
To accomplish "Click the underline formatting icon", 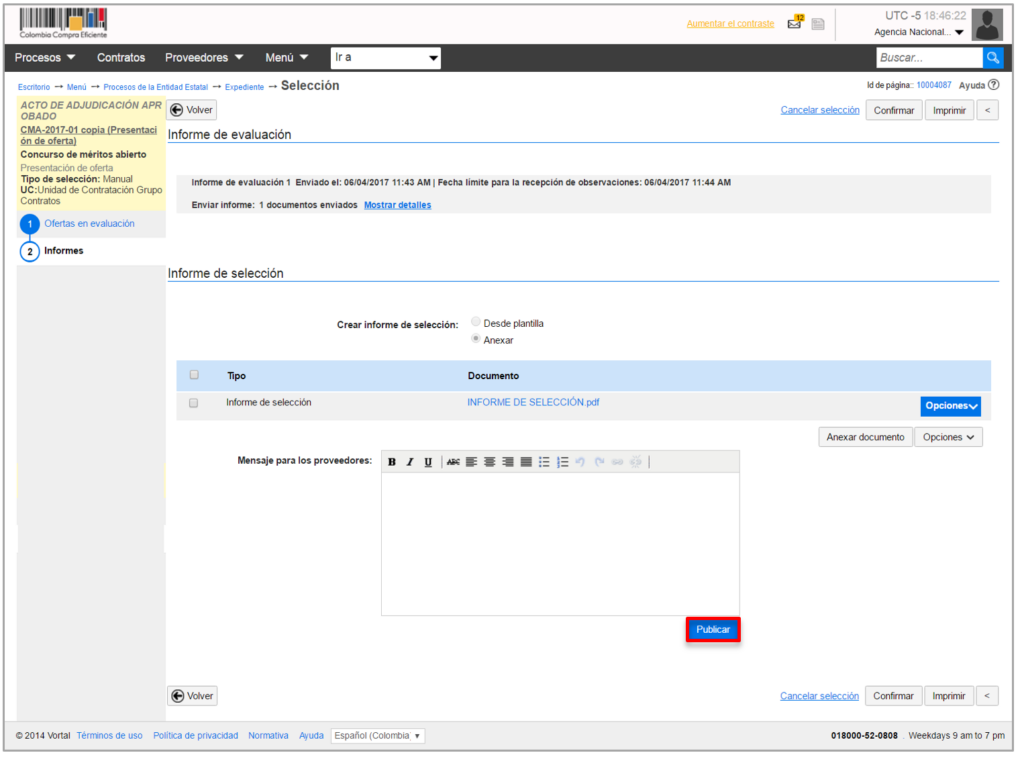I will 428,462.
